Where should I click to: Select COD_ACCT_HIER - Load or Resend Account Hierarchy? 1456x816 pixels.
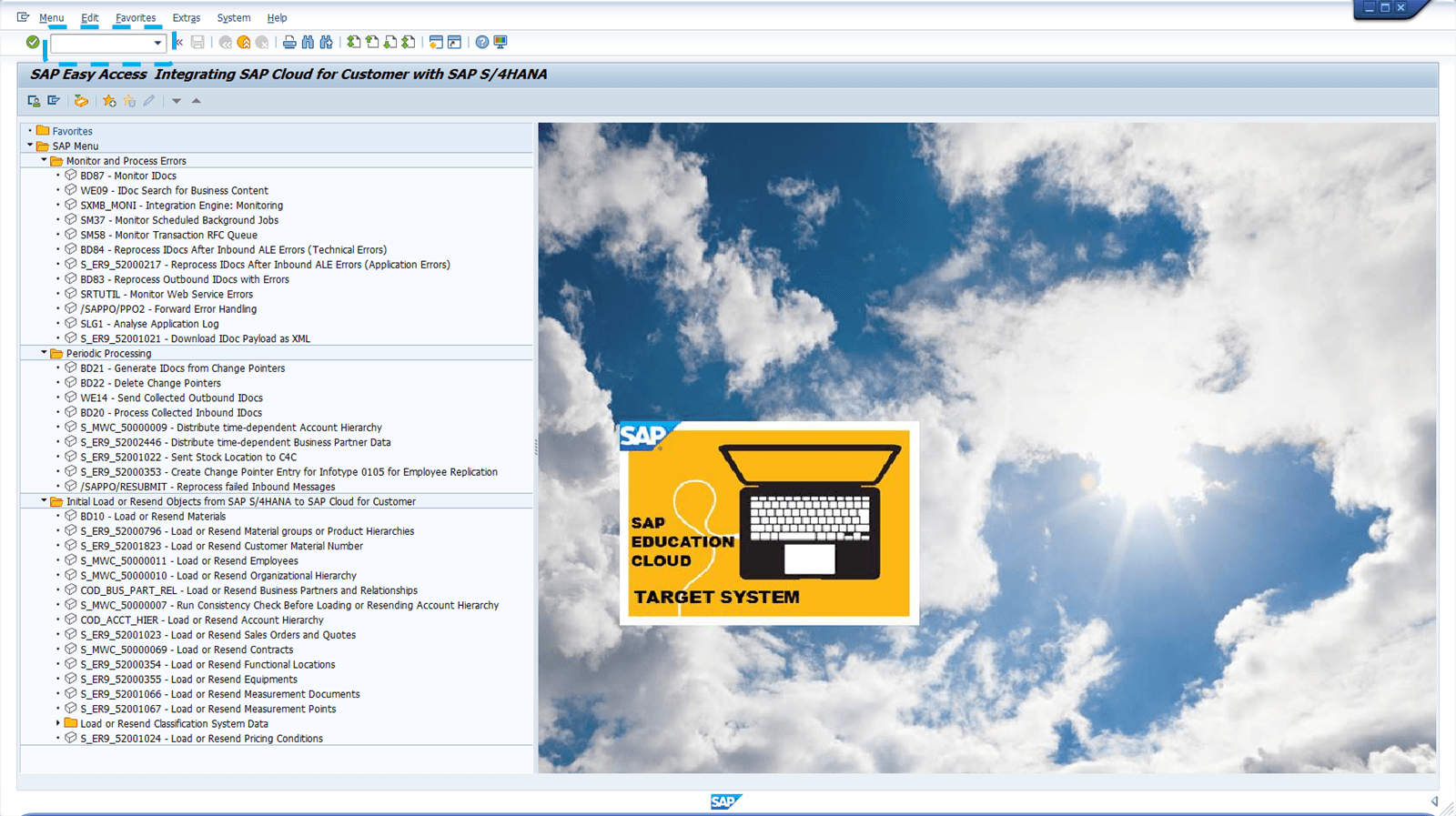pyautogui.click(x=202, y=620)
